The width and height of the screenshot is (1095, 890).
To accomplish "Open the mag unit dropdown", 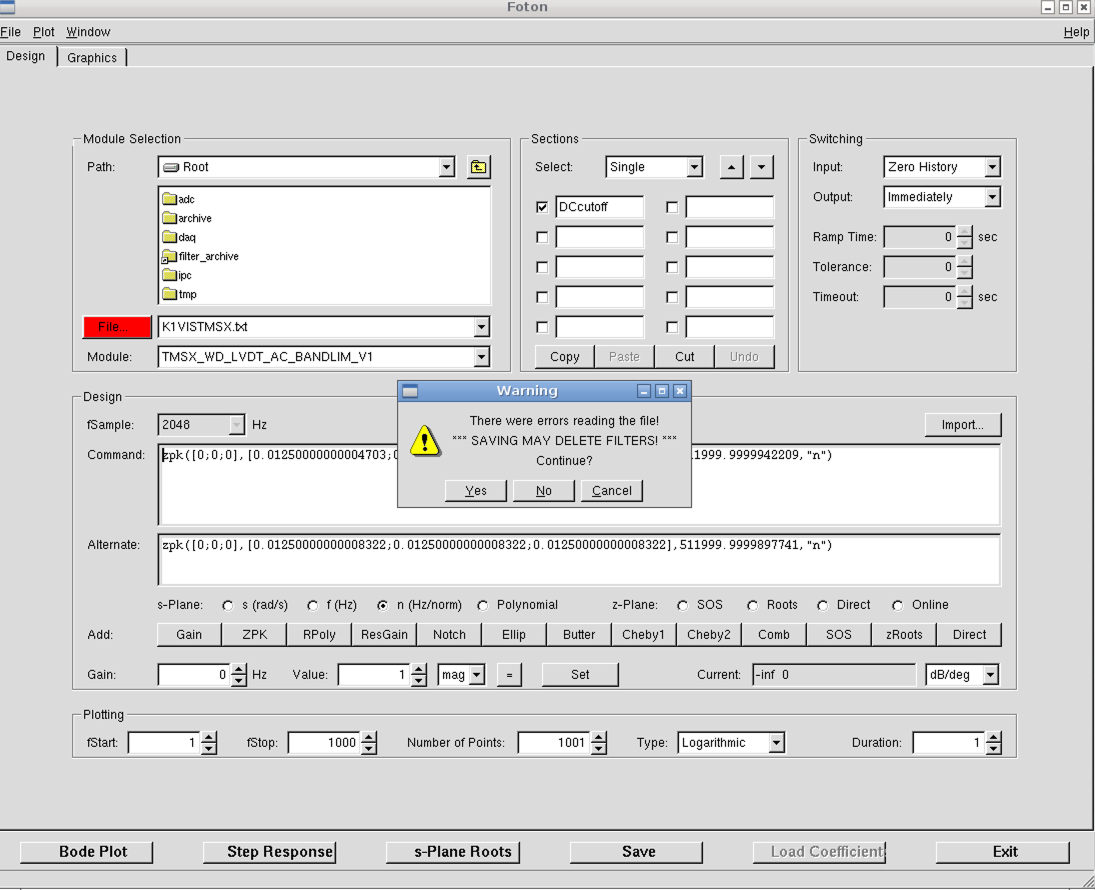I will [477, 675].
